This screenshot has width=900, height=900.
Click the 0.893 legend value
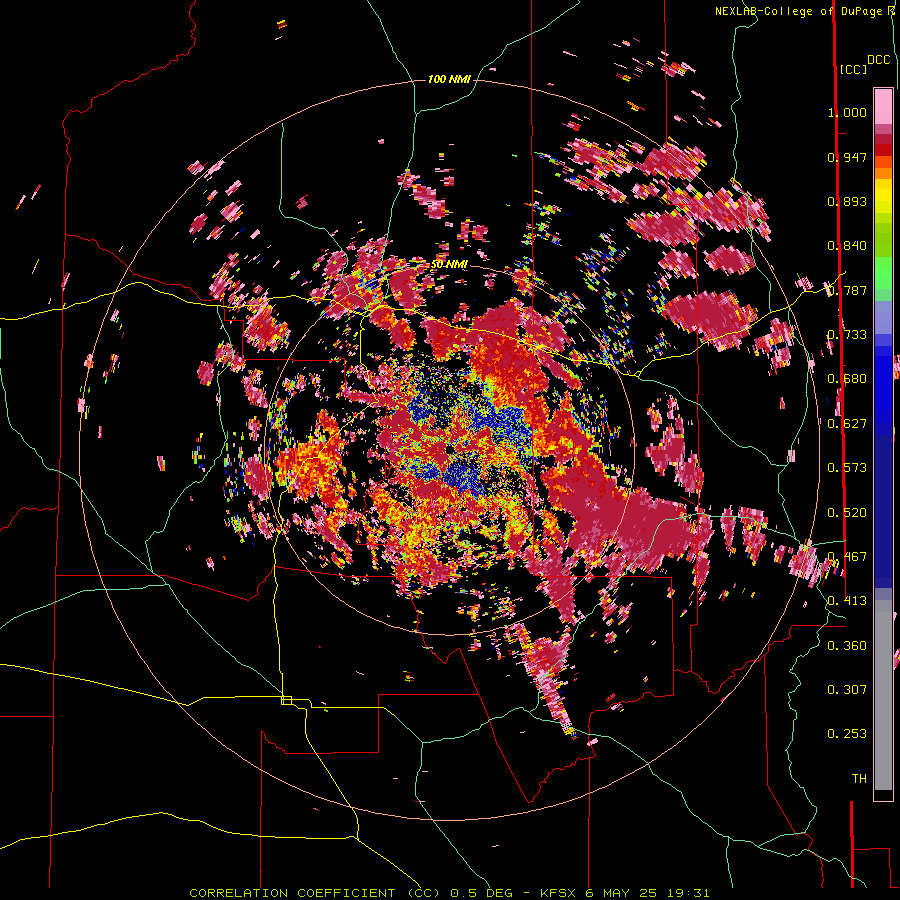pyautogui.click(x=847, y=201)
